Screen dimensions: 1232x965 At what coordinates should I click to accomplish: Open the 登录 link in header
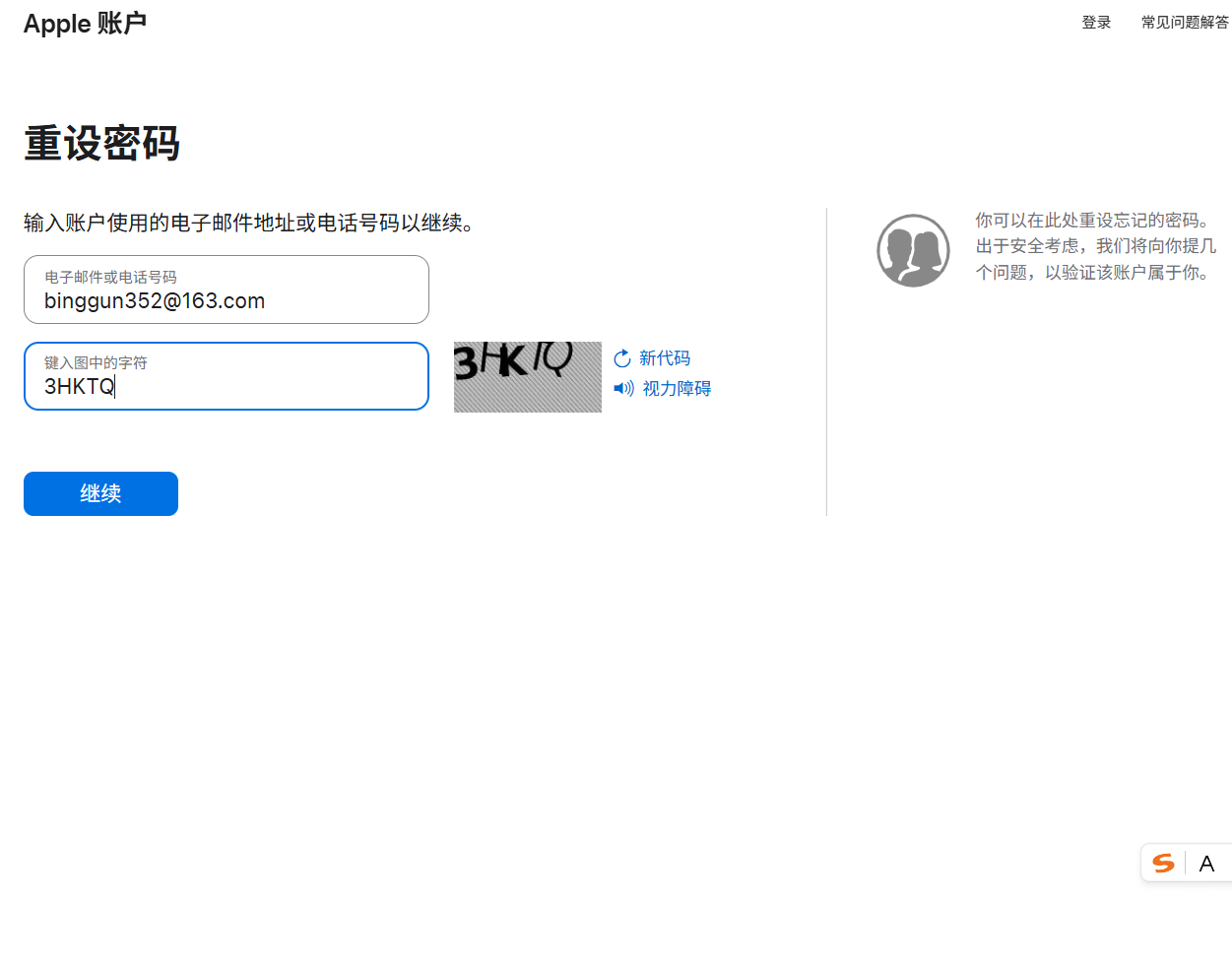pyautogui.click(x=1096, y=23)
